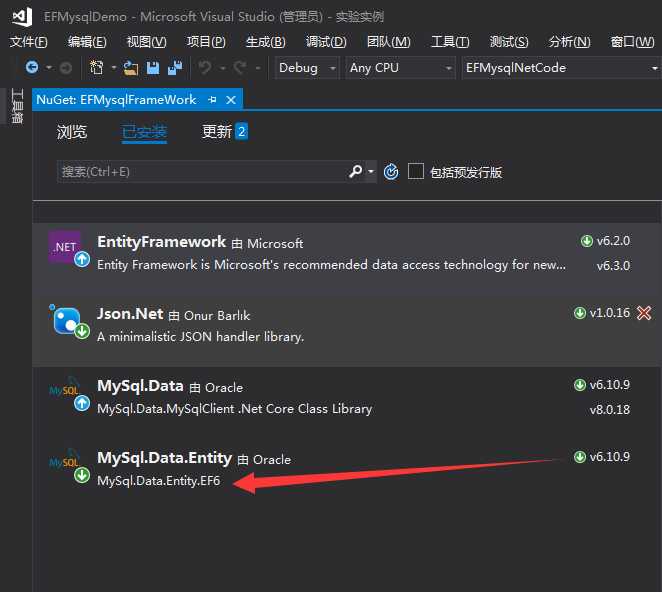The height and width of the screenshot is (592, 662).
Task: Close the NuGet EFMysqlFrameWork tab
Action: point(231,100)
